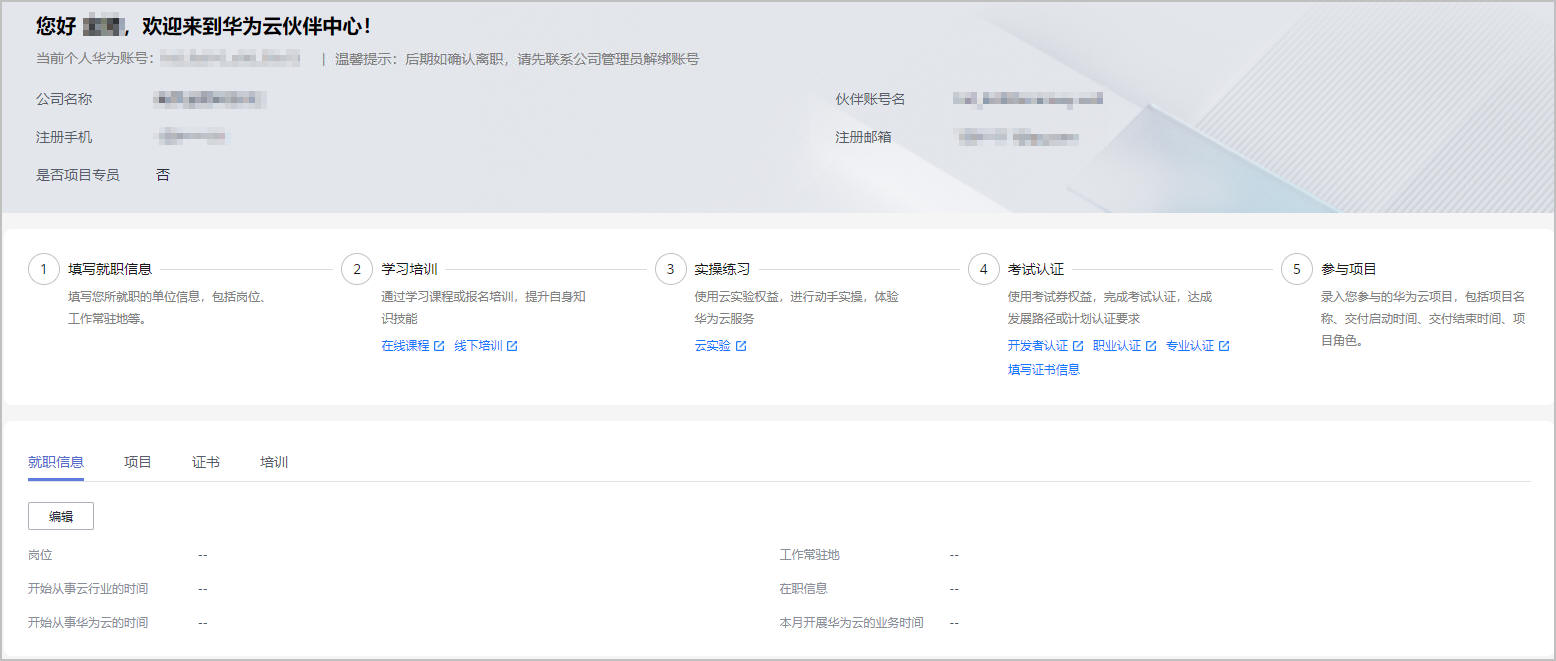Click the 参与项目 step title

coord(1349,269)
